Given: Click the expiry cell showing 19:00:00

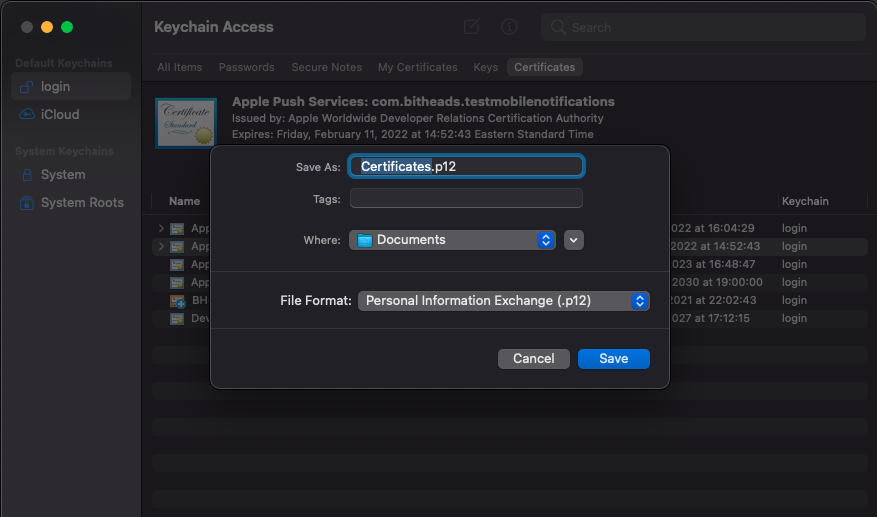Looking at the screenshot, I should [716, 282].
